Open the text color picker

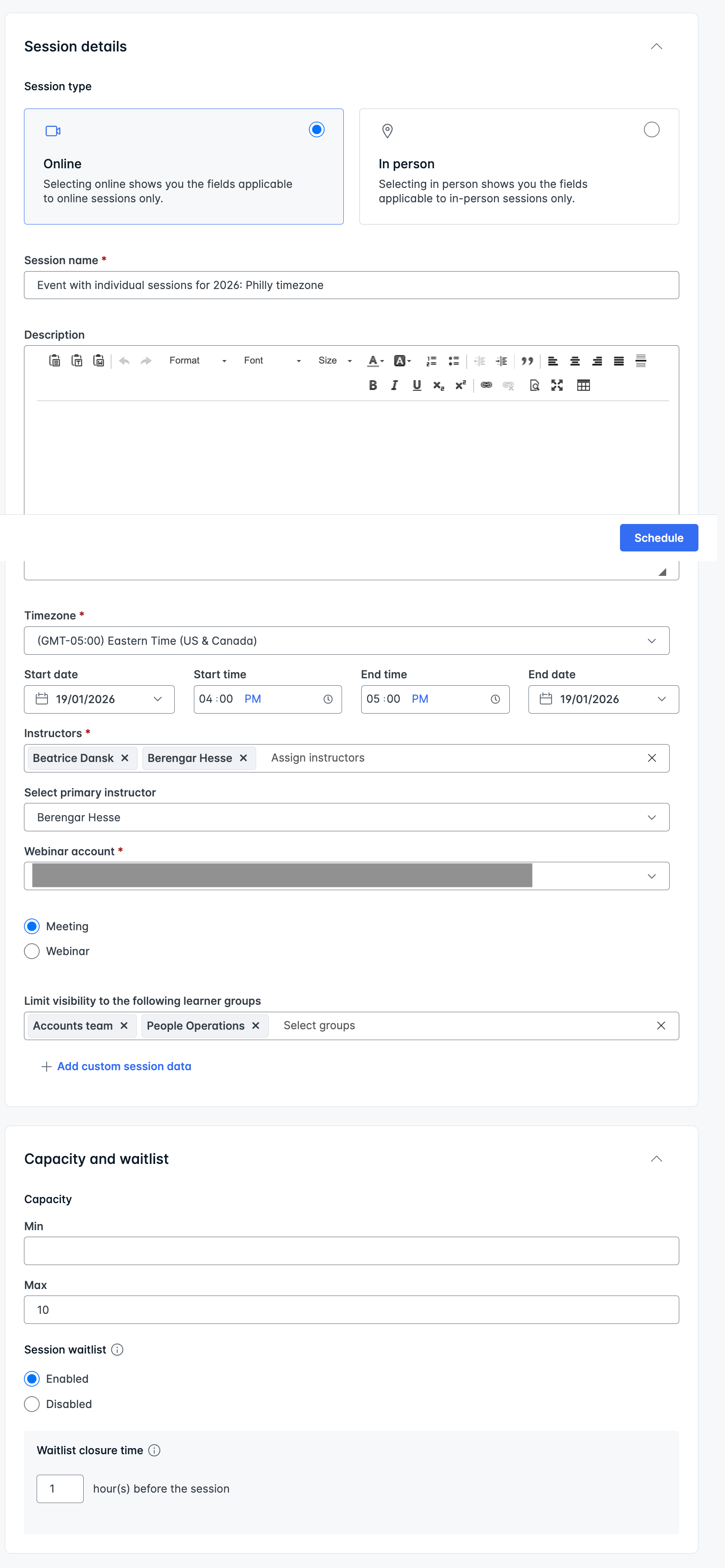(375, 361)
